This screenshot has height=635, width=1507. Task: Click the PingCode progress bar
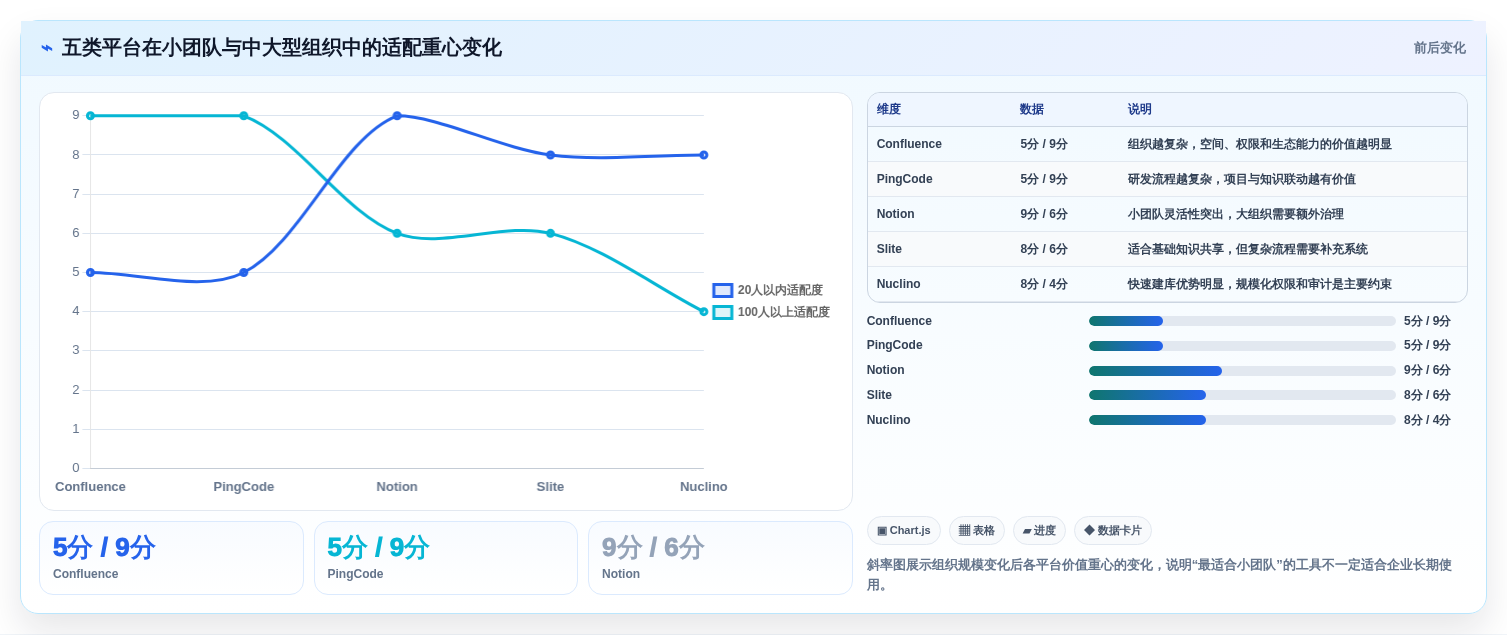click(1242, 346)
